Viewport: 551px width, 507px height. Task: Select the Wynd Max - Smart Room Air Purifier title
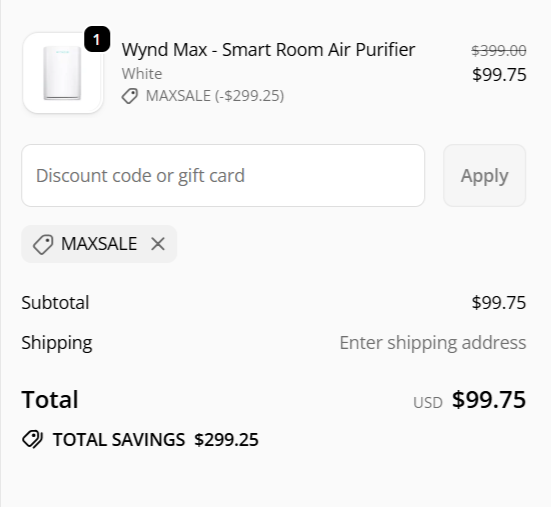point(268,50)
